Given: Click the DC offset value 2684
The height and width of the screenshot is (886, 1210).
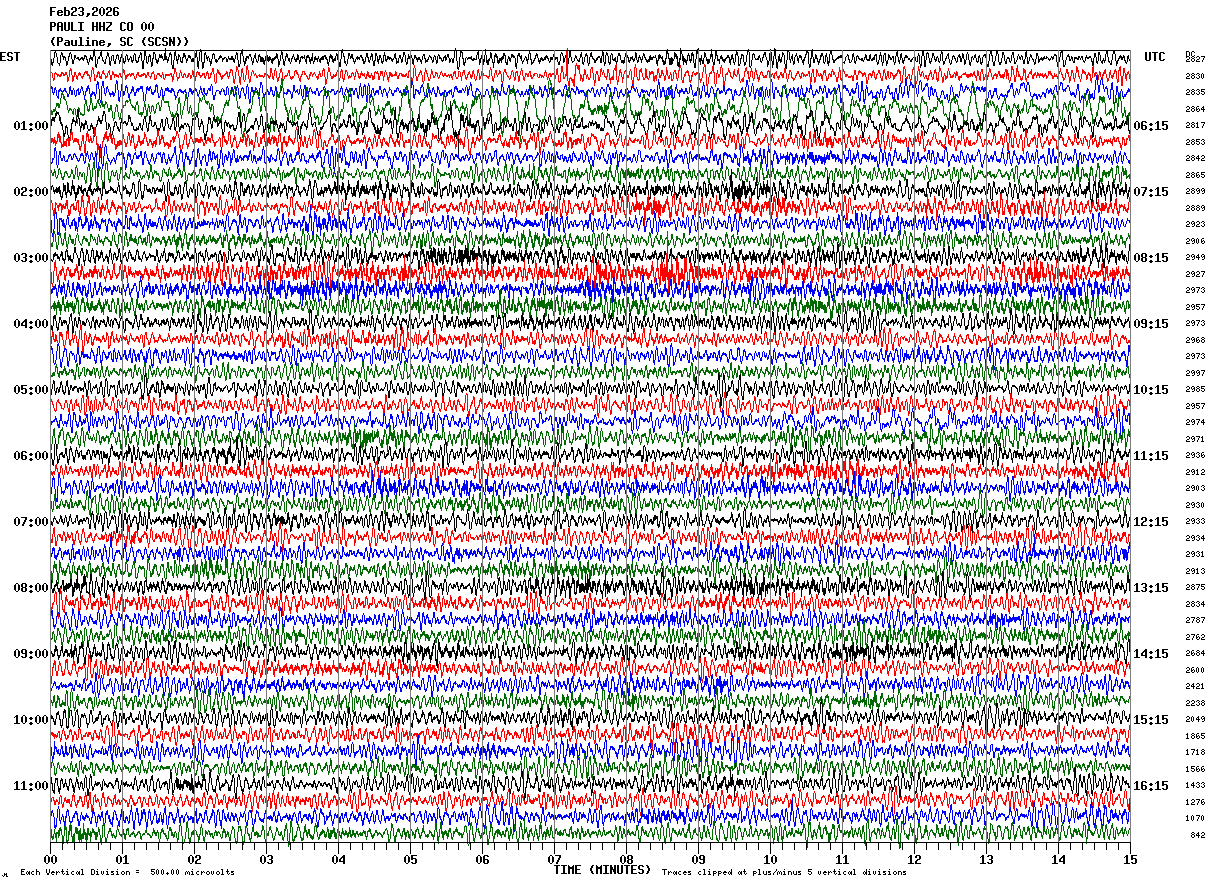Looking at the screenshot, I should coord(1195,653).
